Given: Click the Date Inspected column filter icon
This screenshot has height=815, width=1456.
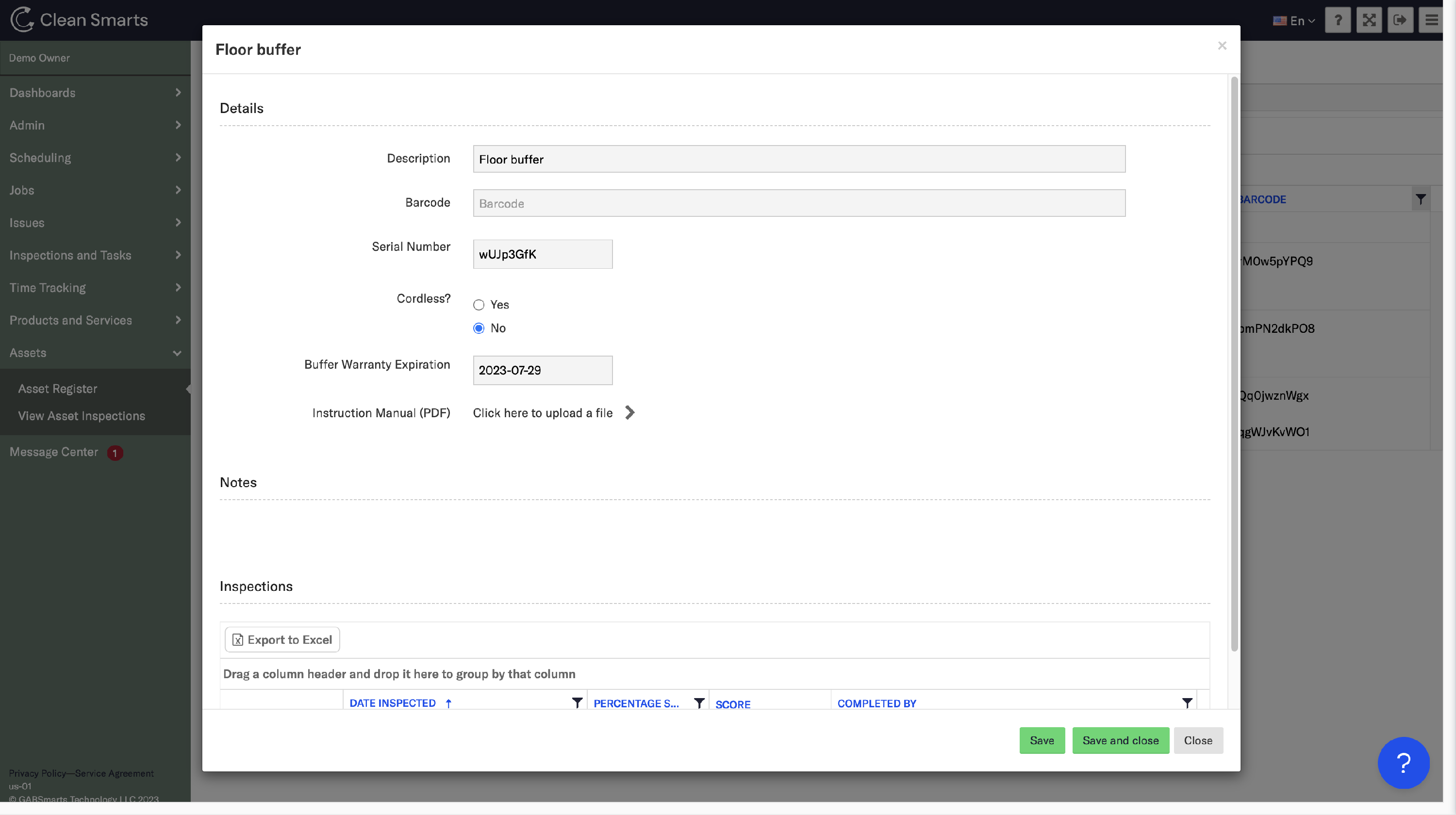Looking at the screenshot, I should pos(577,702).
